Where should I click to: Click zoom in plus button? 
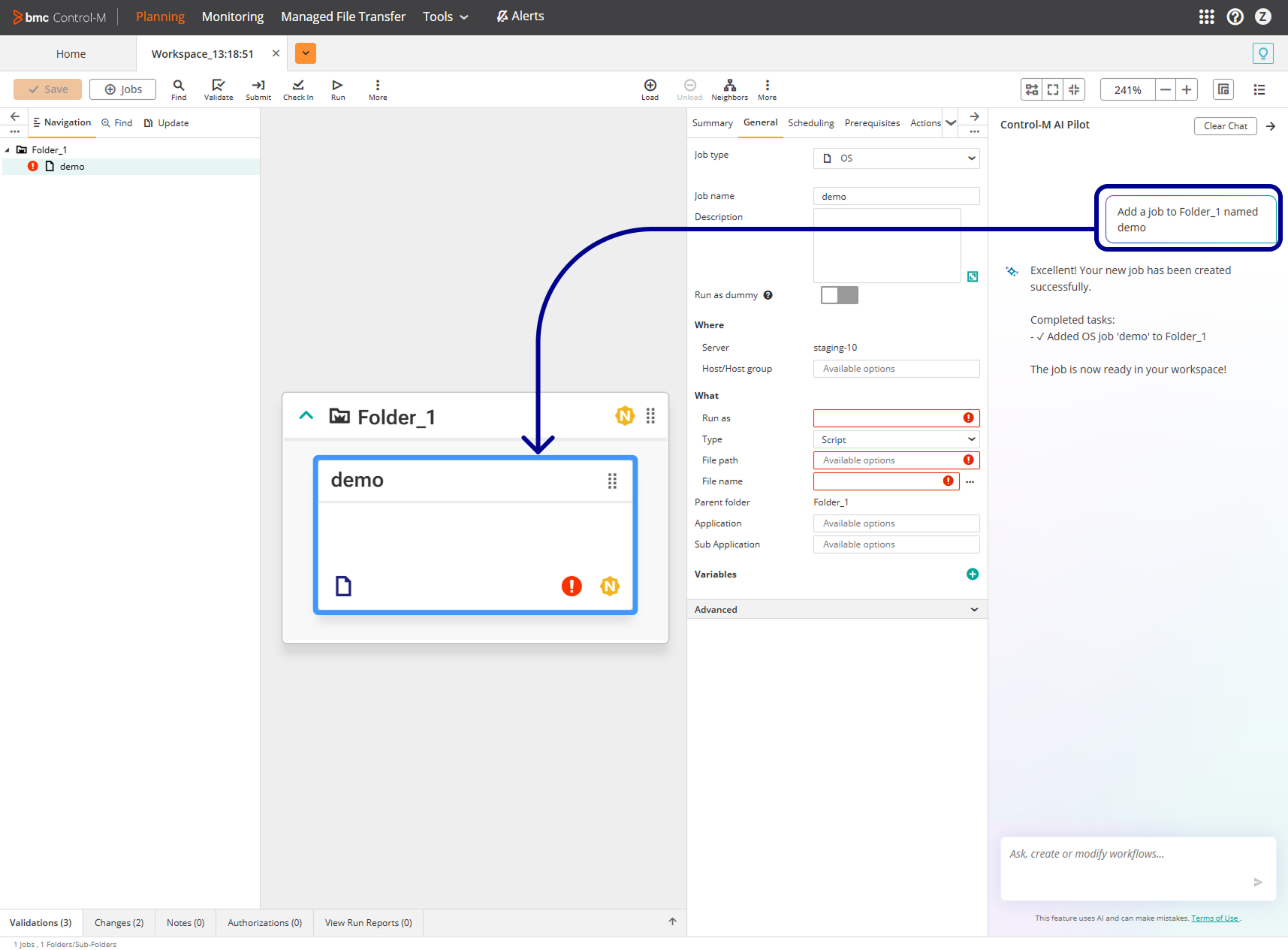click(x=1187, y=90)
